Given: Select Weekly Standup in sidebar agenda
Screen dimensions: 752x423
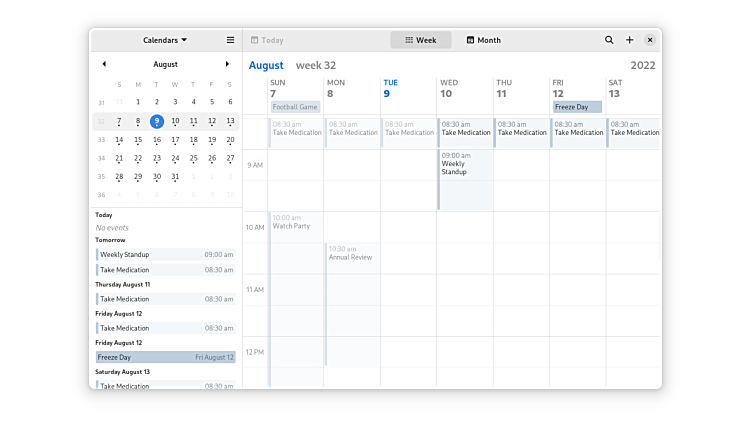Looking at the screenshot, I should coord(165,255).
